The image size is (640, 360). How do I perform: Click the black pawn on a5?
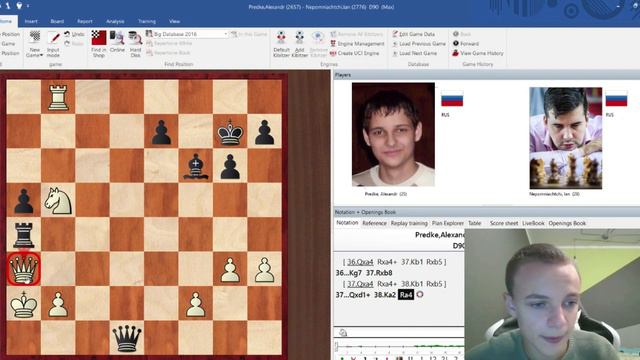[24, 200]
